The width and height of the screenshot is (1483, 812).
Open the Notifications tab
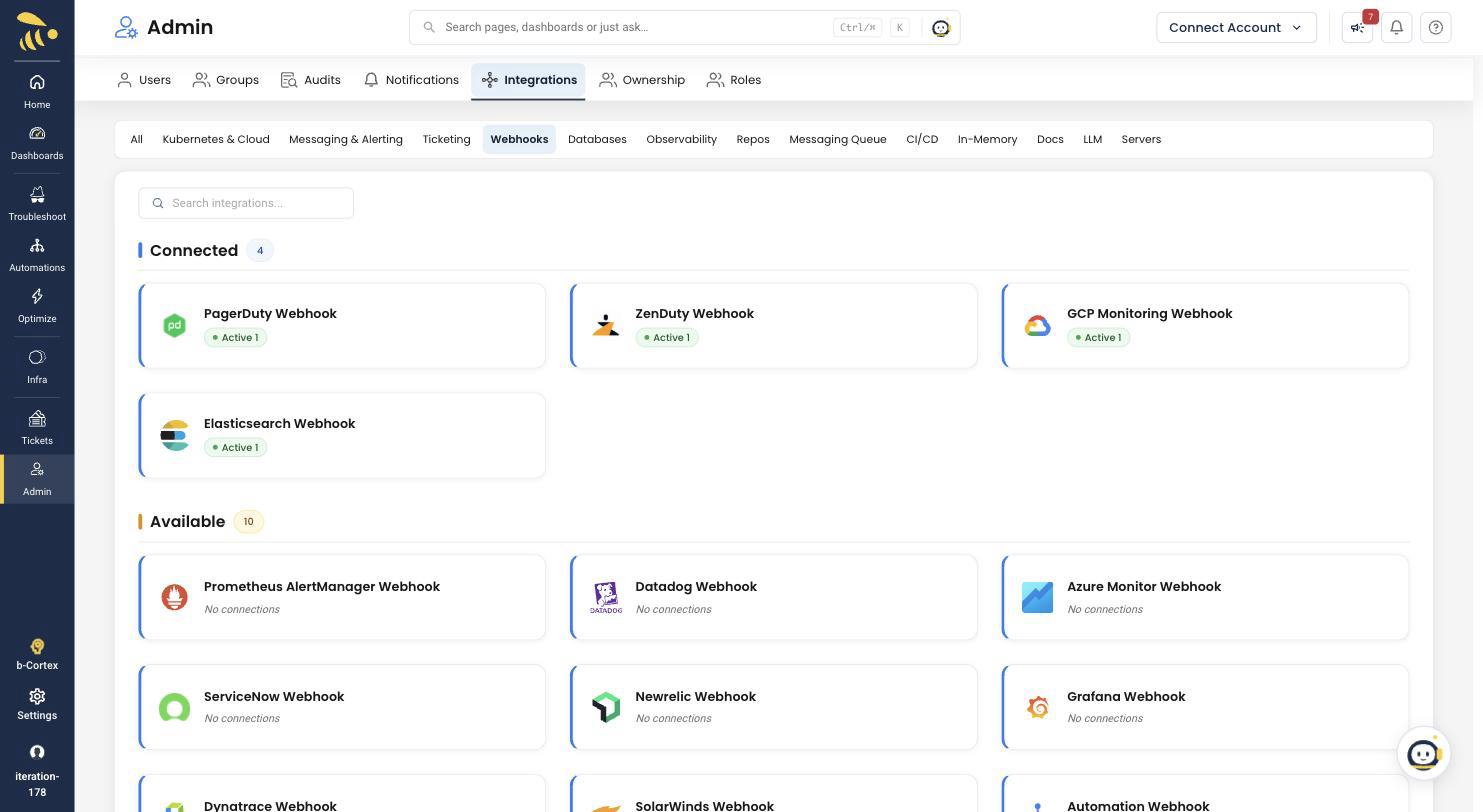[x=411, y=80]
